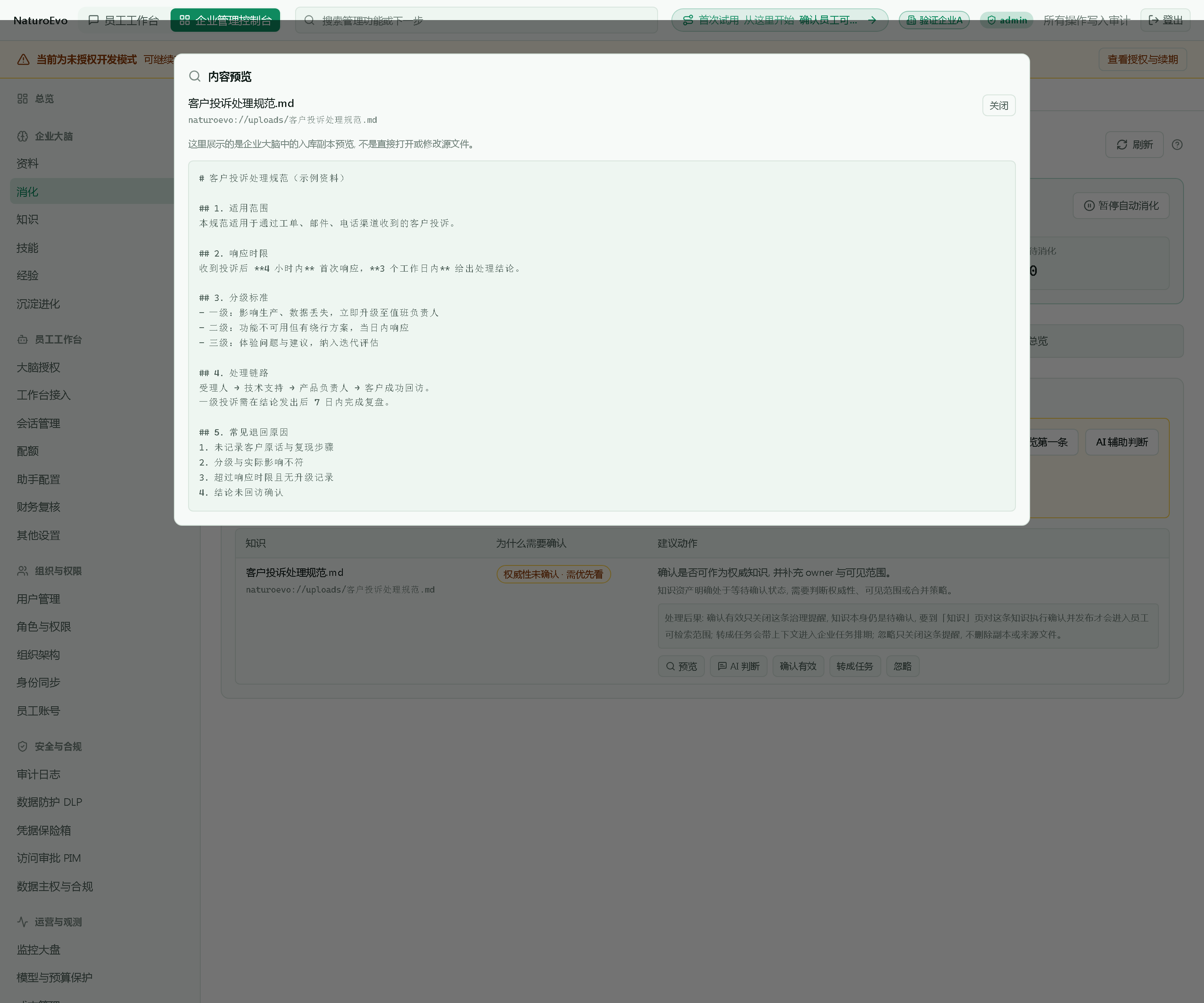Click the 员工工作台 robot icon in sidebar
The width and height of the screenshot is (1204, 1003).
point(22,339)
